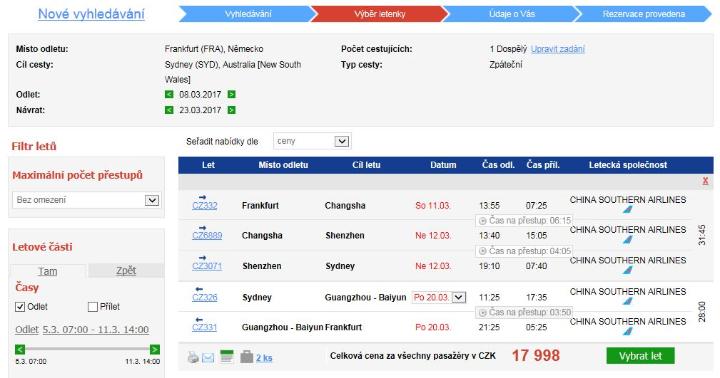Toggle the Přílet checkbox
Viewport: 720px width, 378px height.
[x=93, y=307]
